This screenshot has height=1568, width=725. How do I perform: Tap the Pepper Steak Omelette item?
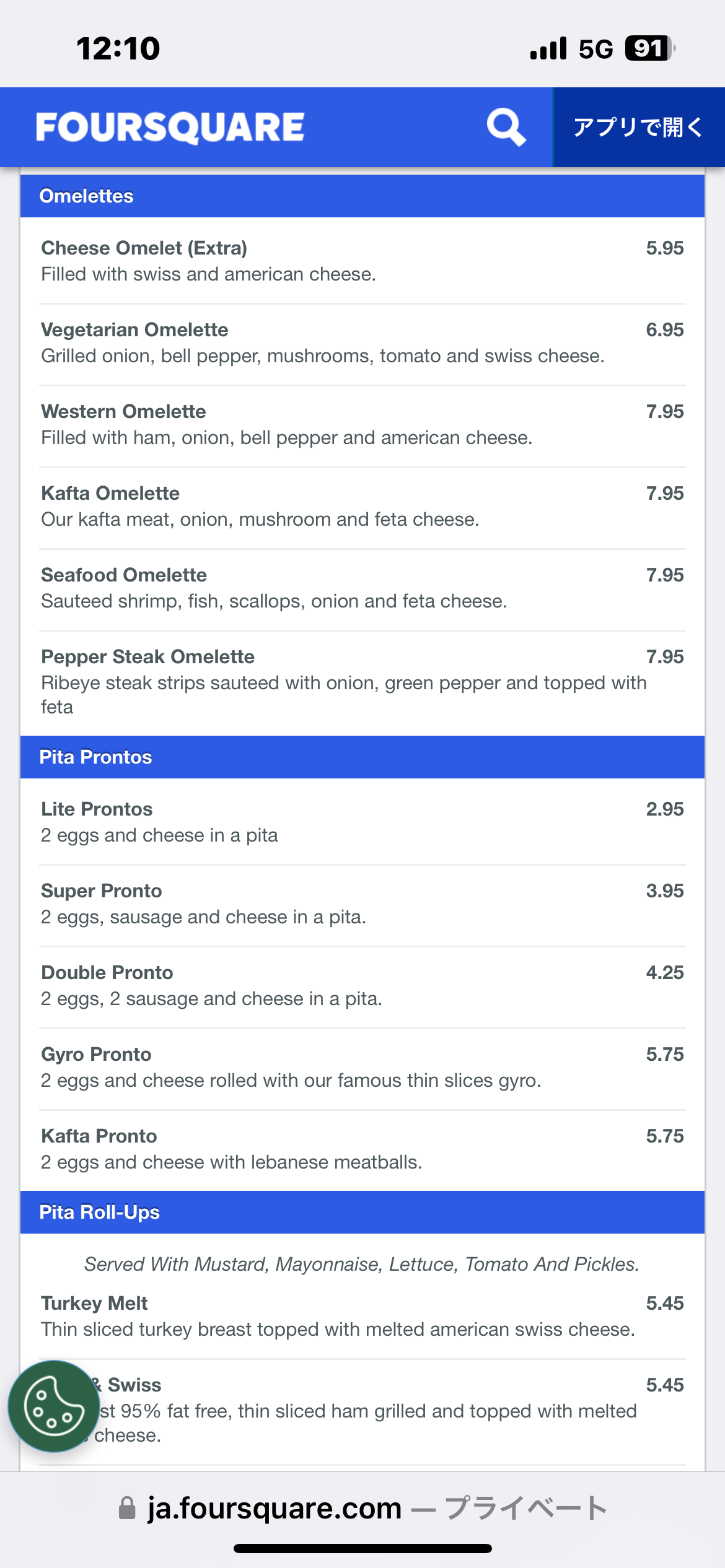tap(148, 657)
